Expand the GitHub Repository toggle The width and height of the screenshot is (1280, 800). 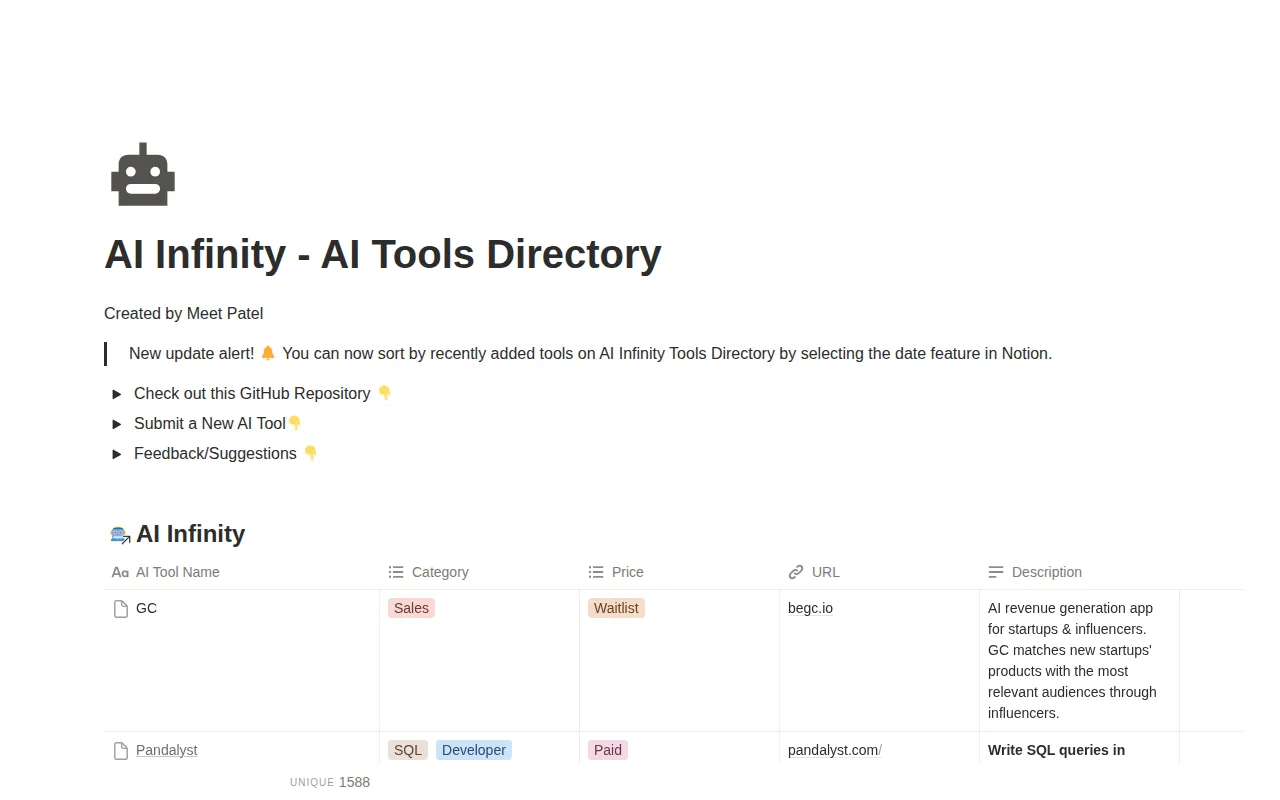pyautogui.click(x=117, y=394)
